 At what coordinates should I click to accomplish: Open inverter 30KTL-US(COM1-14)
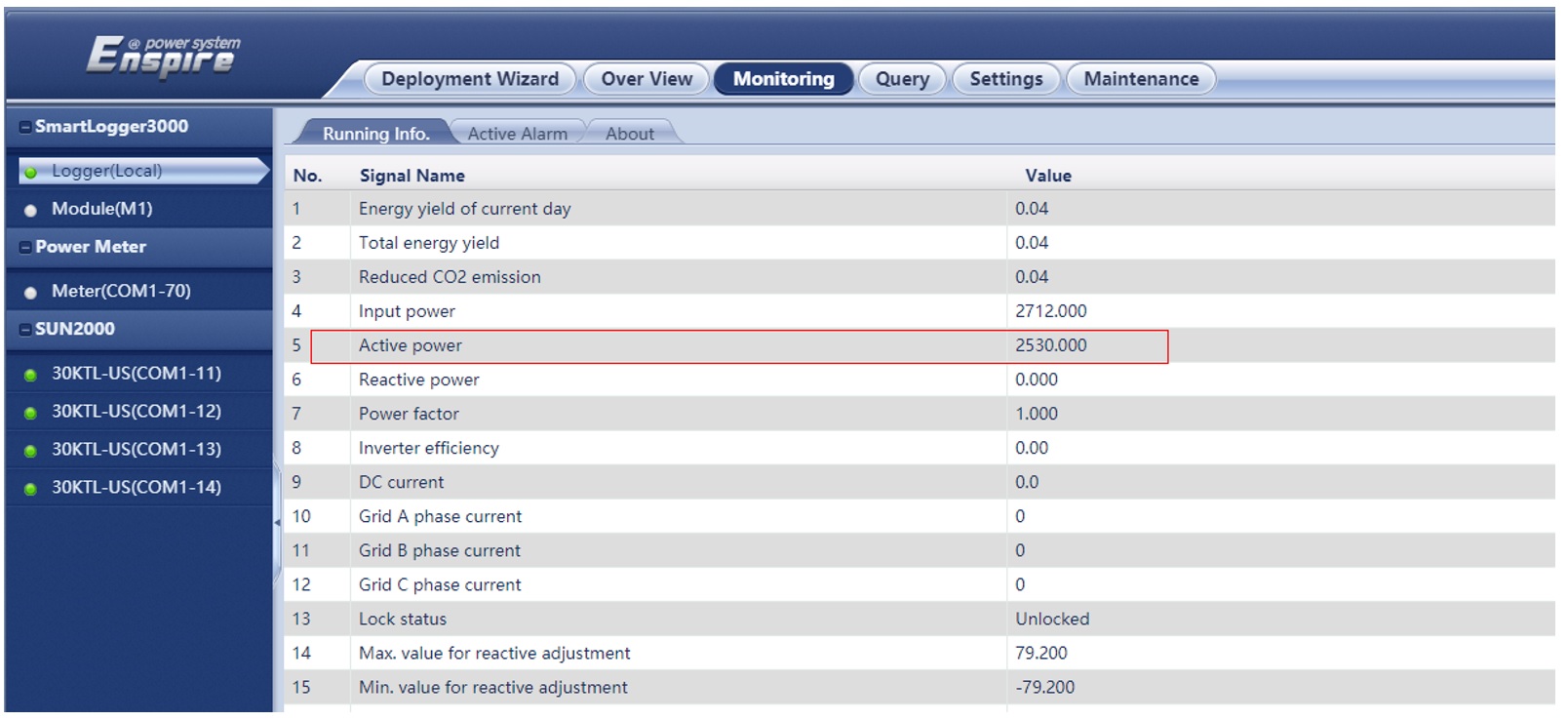tap(137, 487)
